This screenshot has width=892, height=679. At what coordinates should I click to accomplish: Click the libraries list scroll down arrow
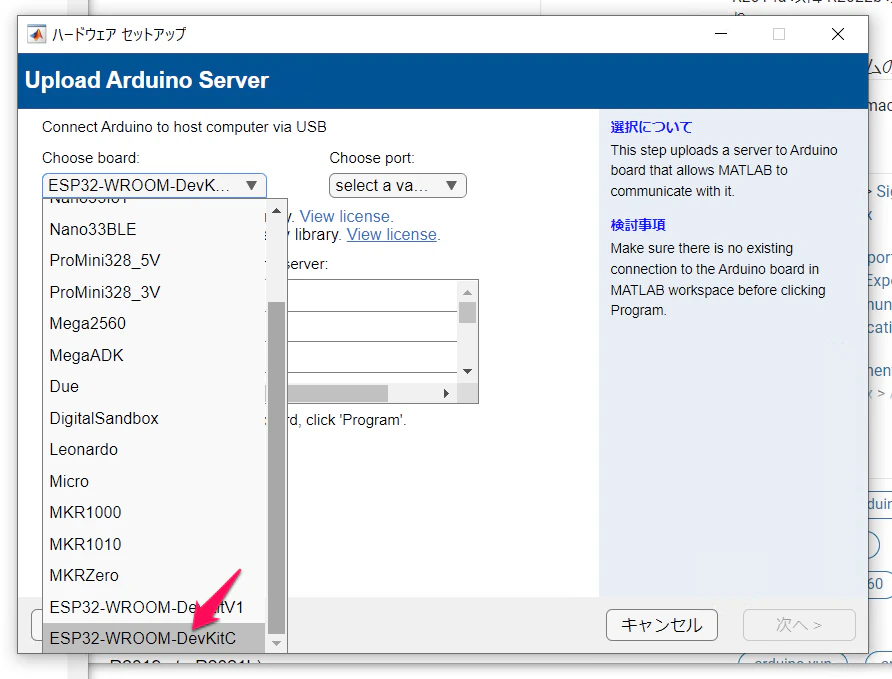(x=468, y=371)
